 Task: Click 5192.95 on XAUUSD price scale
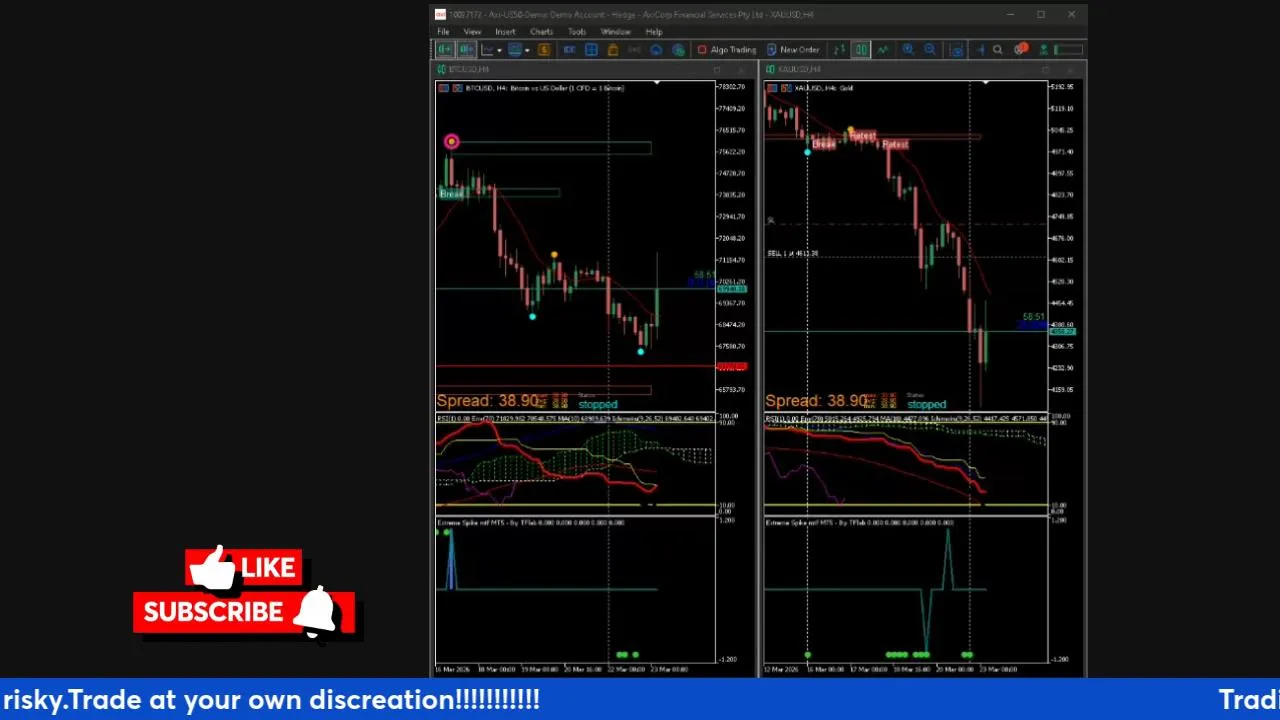pyautogui.click(x=1062, y=87)
